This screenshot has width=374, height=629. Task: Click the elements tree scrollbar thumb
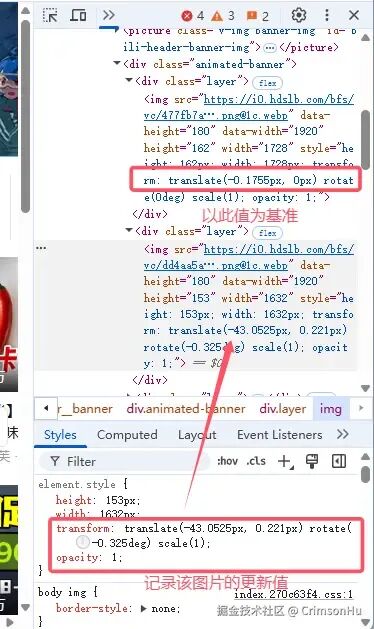pyautogui.click(x=365, y=140)
